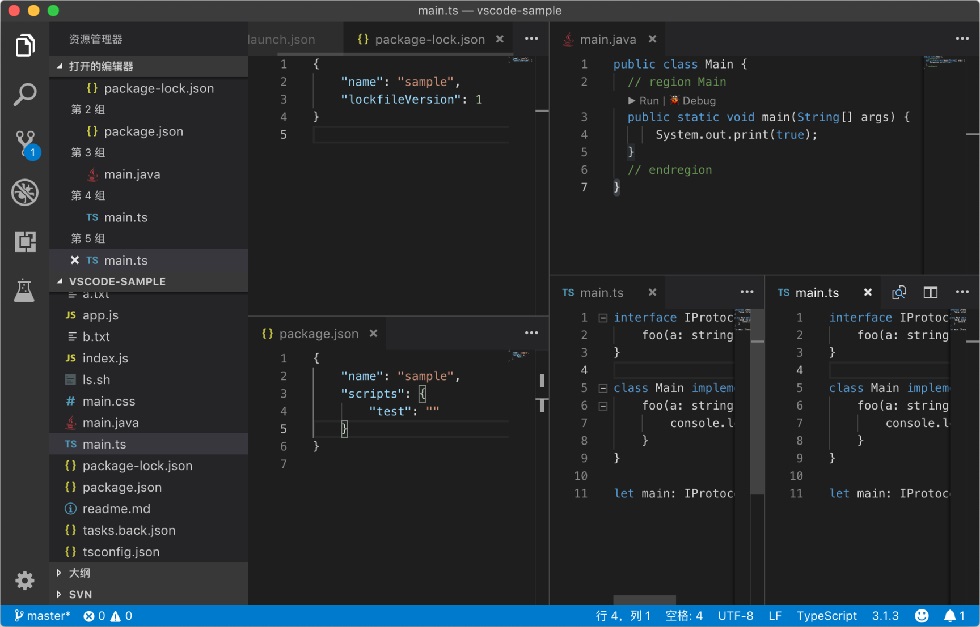Viewport: 980px width, 627px height.
Task: Select the main.java tab
Action: pyautogui.click(x=608, y=39)
